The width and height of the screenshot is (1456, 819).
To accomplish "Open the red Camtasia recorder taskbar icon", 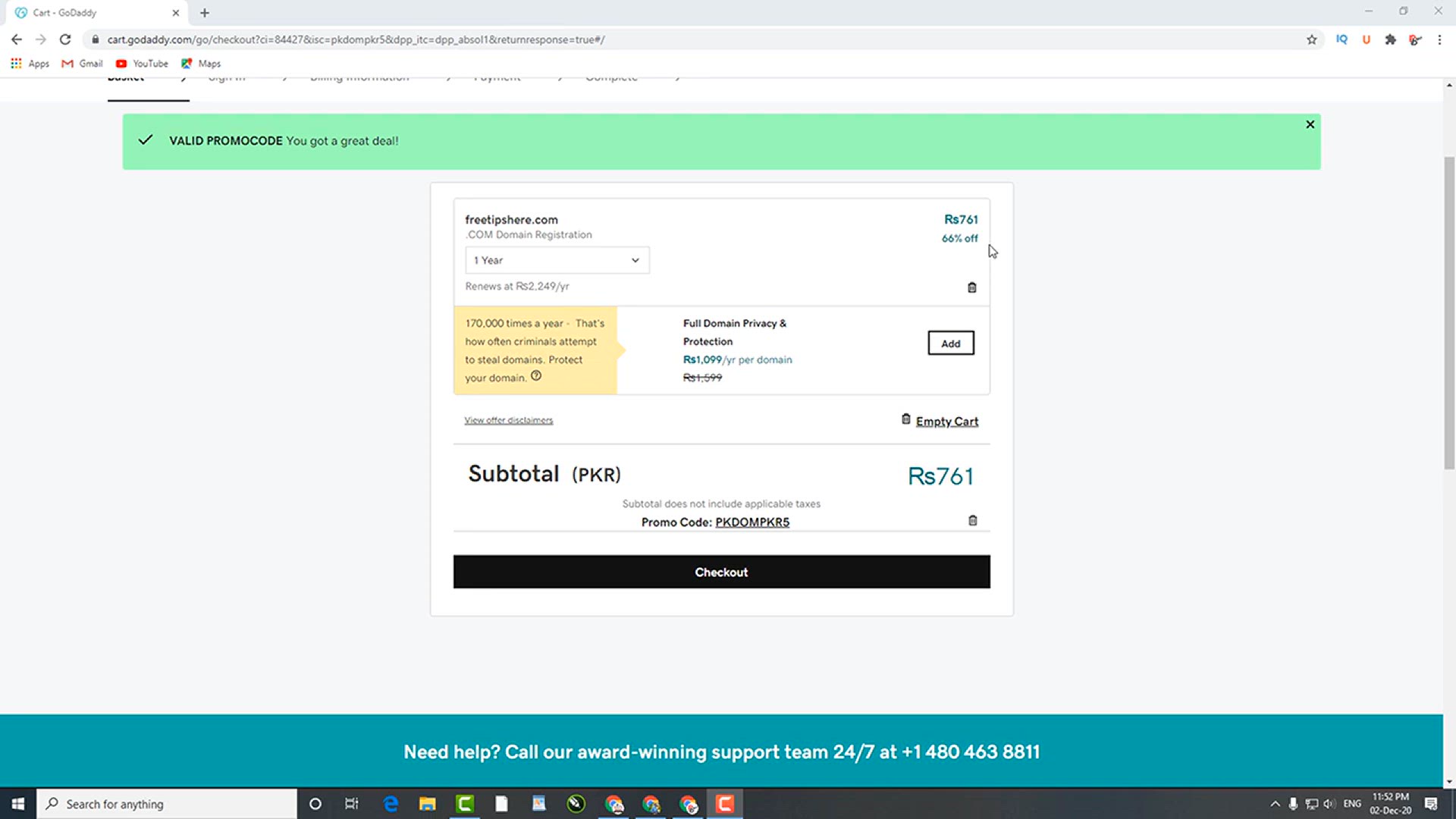I will [x=725, y=804].
